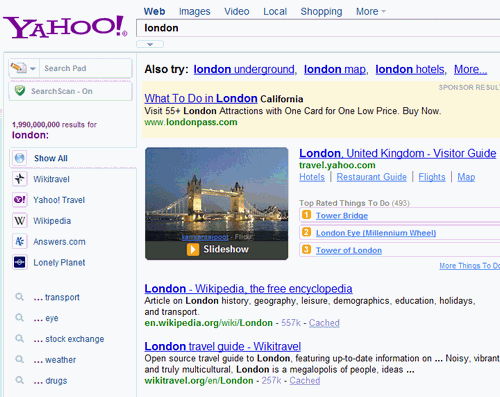500x397 pixels.
Task: Open the Tower Bridge attraction link
Action: tap(342, 216)
